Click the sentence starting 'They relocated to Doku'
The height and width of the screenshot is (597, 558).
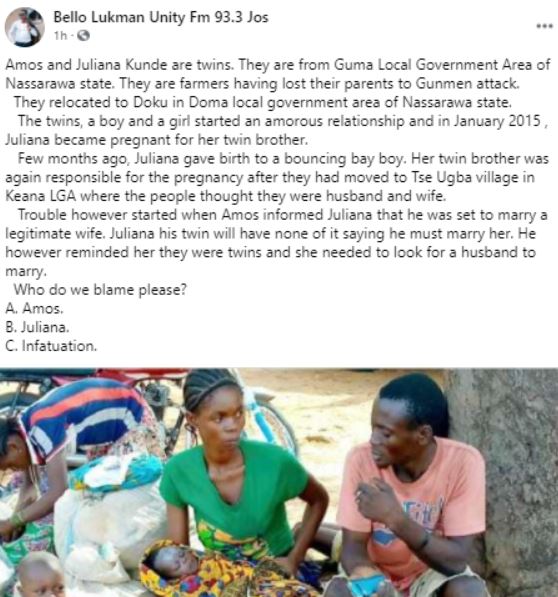(263, 102)
